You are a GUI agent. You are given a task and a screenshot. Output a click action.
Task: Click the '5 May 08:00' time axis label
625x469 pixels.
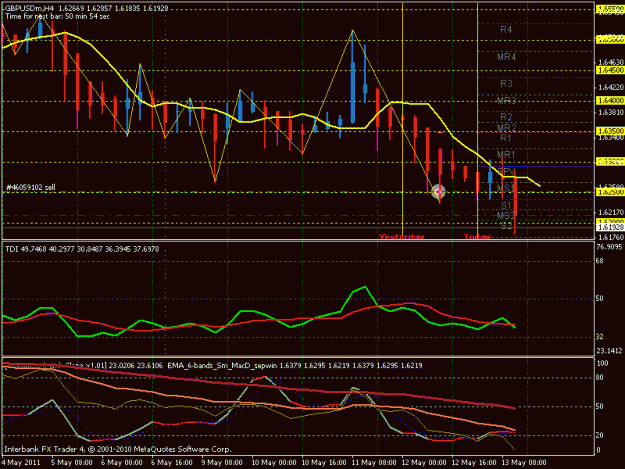[72, 463]
